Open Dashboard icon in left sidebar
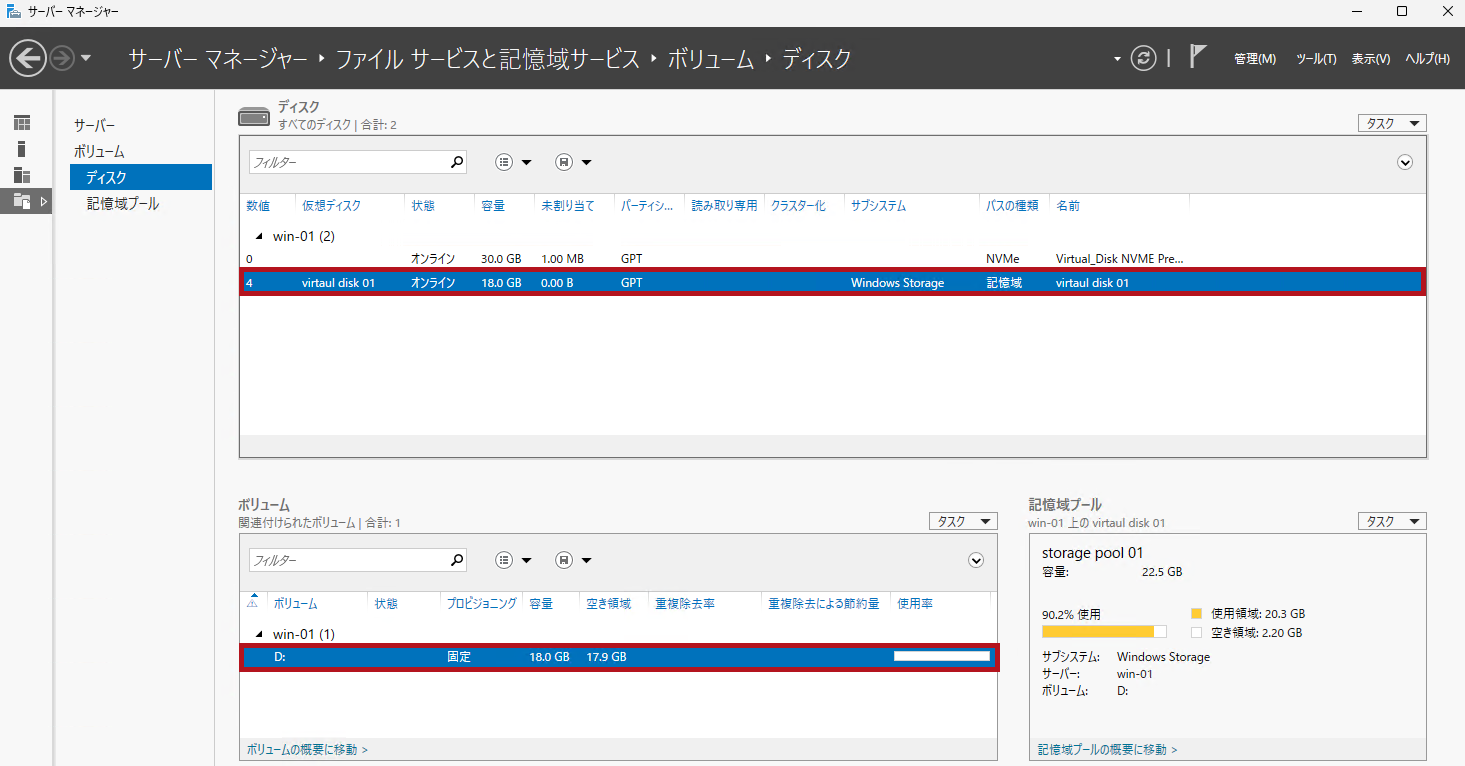 tap(22, 123)
